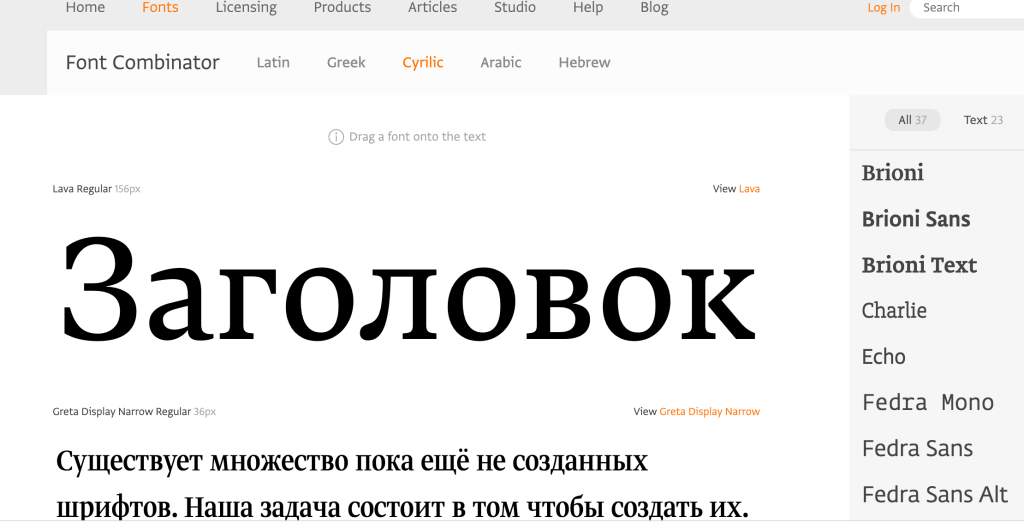The width and height of the screenshot is (1024, 523).
Task: Select the Hebrew script tab
Action: coord(584,62)
